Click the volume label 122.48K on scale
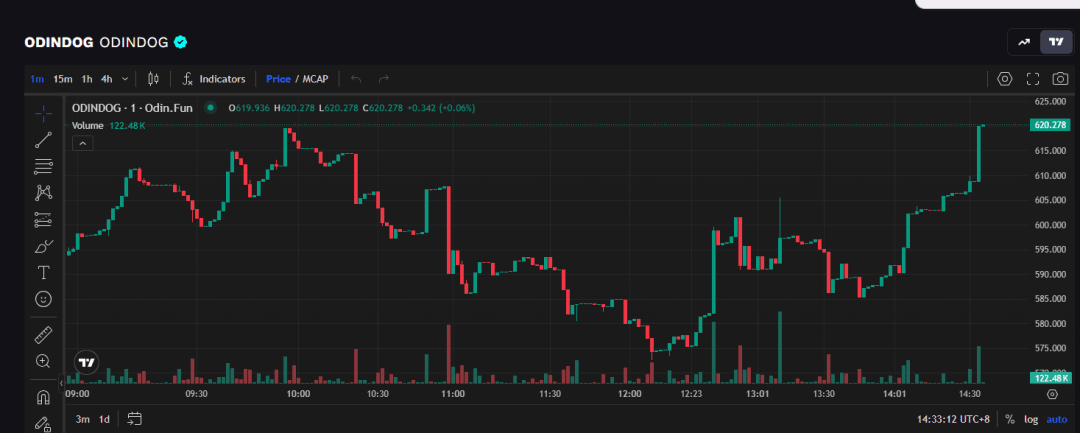 pyautogui.click(x=1050, y=378)
